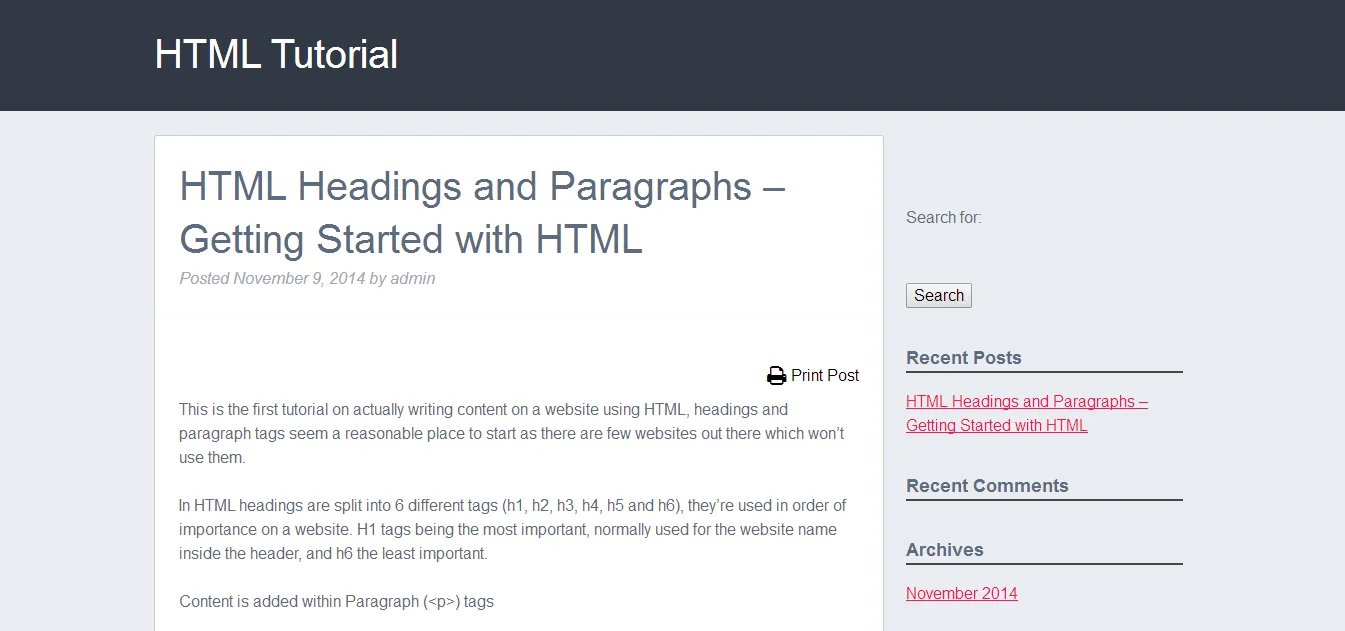This screenshot has height=631, width=1345.
Task: Click the Recent Comments sidebar heading
Action: coord(987,485)
